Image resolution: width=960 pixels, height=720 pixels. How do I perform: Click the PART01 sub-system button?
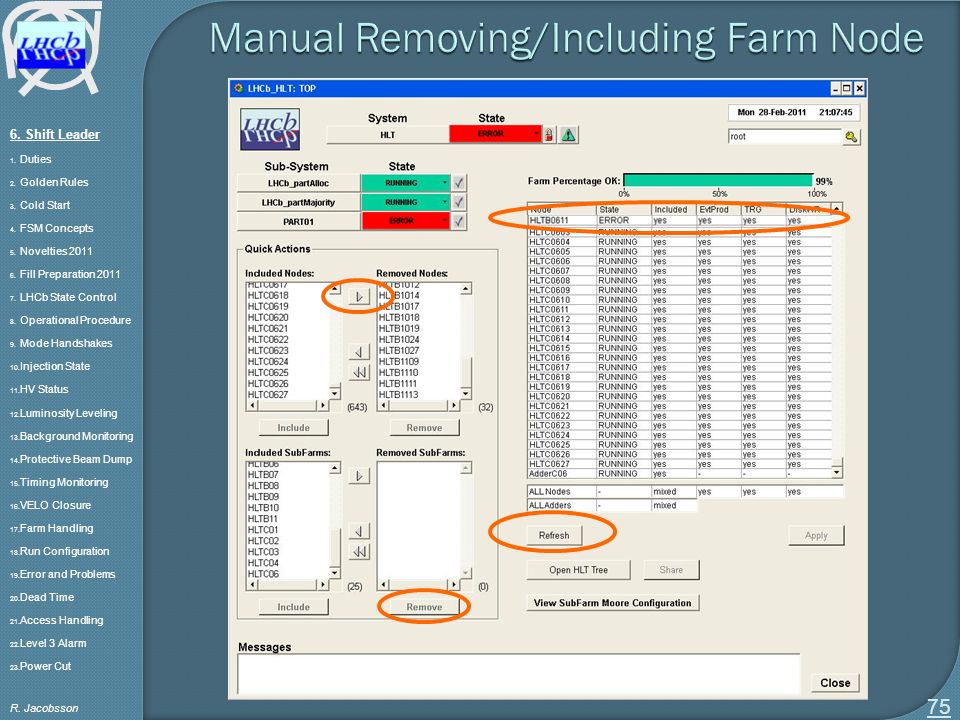coord(298,221)
